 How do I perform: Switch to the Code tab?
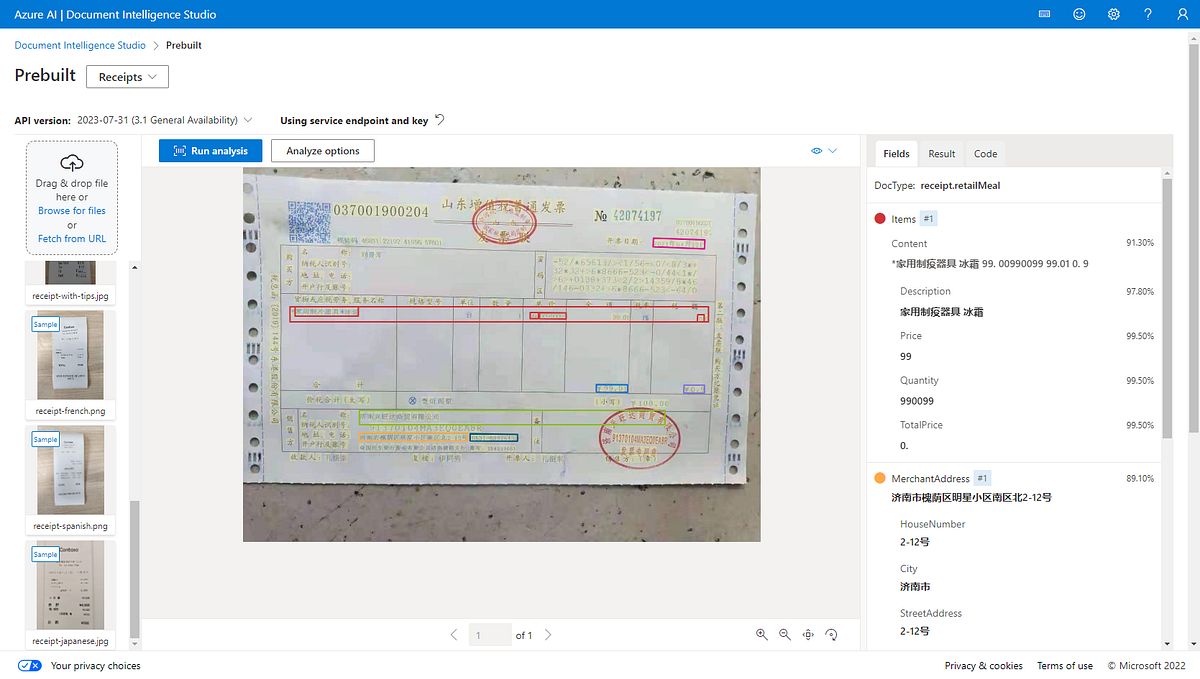click(985, 154)
